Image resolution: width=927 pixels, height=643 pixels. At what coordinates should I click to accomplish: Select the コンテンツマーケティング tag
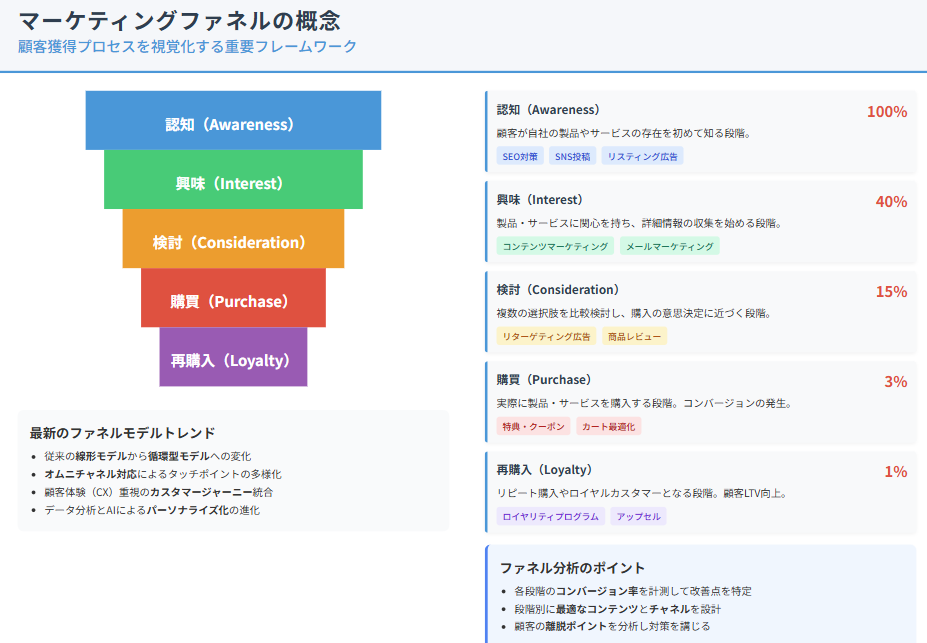click(555, 246)
